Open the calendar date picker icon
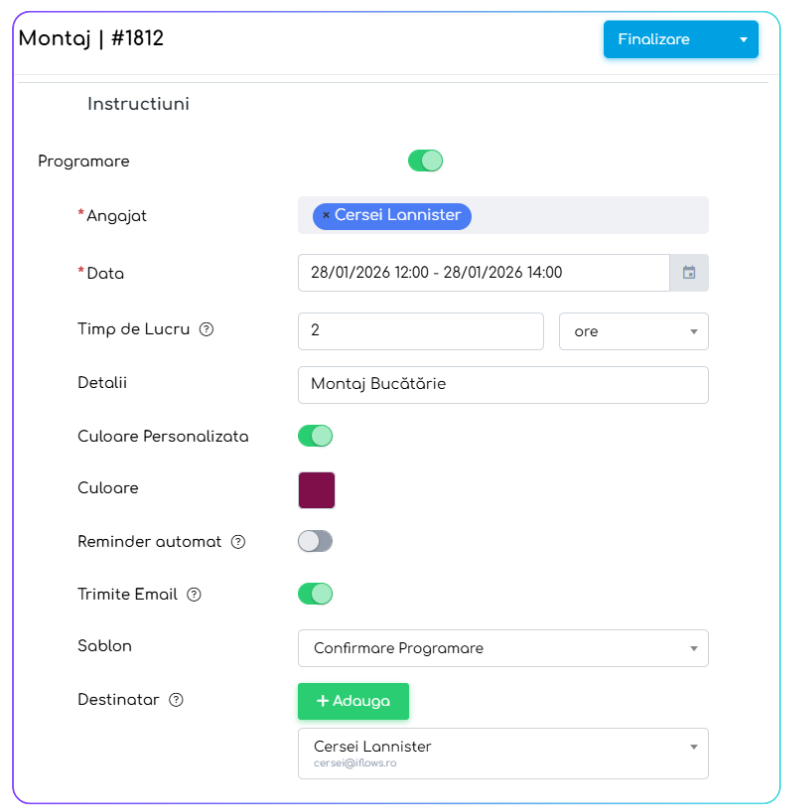 pyautogui.click(x=689, y=273)
